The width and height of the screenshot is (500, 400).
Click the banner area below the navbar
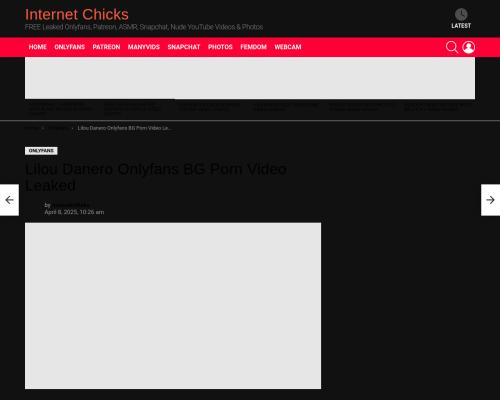[x=250, y=78]
